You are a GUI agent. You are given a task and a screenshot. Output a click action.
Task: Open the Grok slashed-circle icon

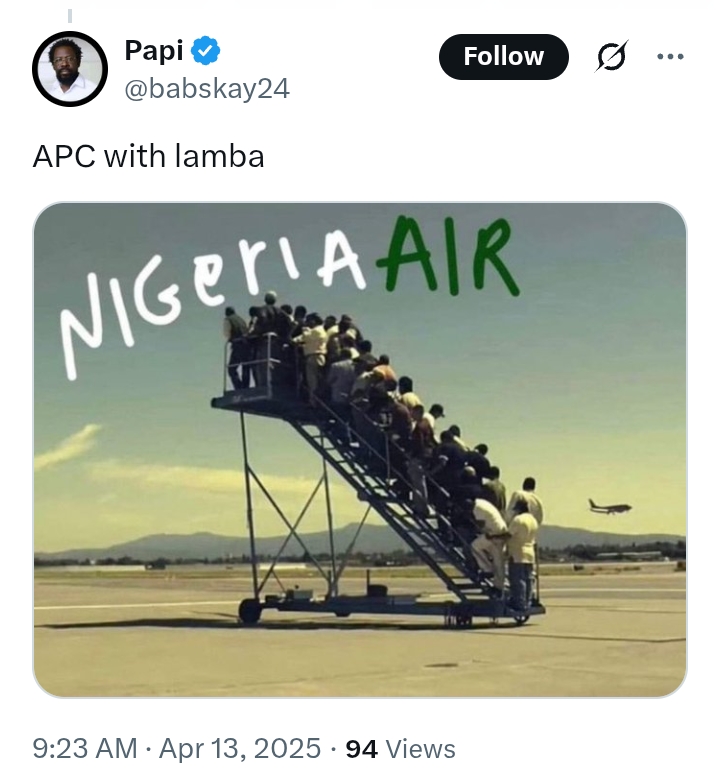(611, 58)
